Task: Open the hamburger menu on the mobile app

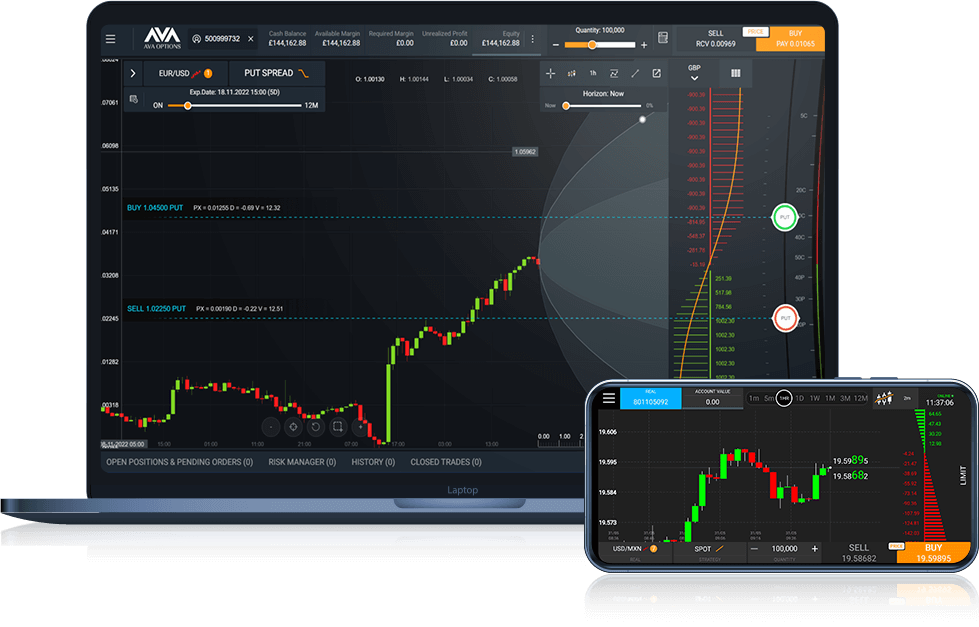Action: 608,397
